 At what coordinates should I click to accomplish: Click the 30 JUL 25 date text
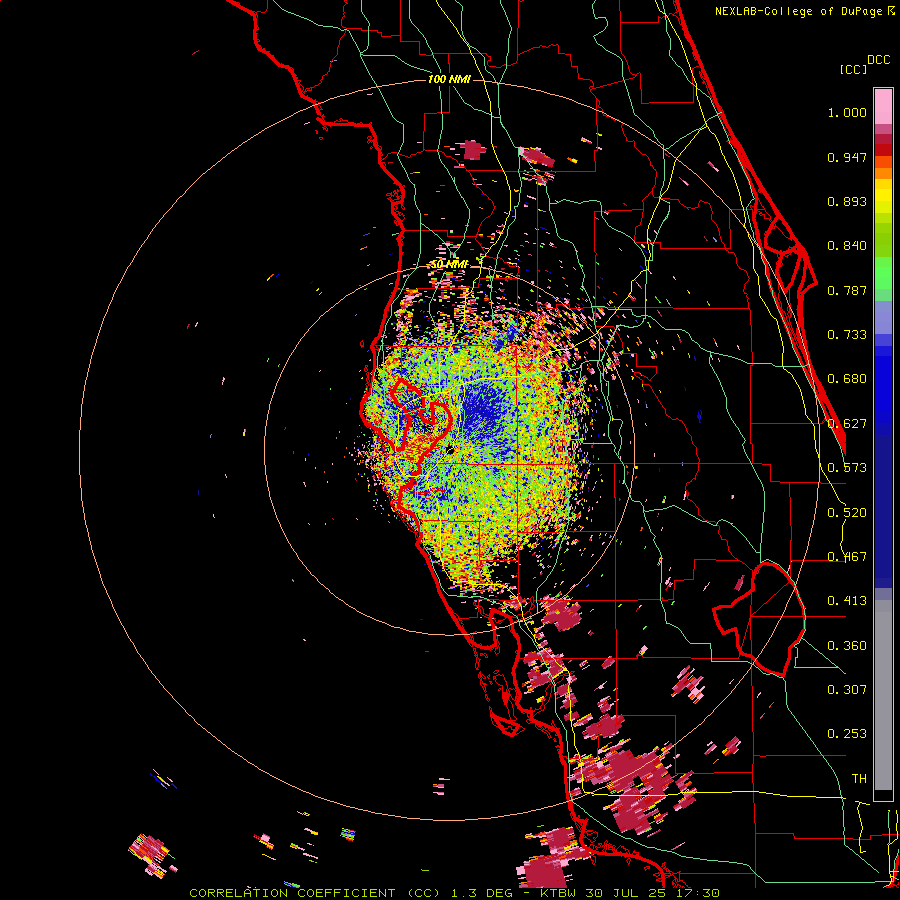[626, 893]
